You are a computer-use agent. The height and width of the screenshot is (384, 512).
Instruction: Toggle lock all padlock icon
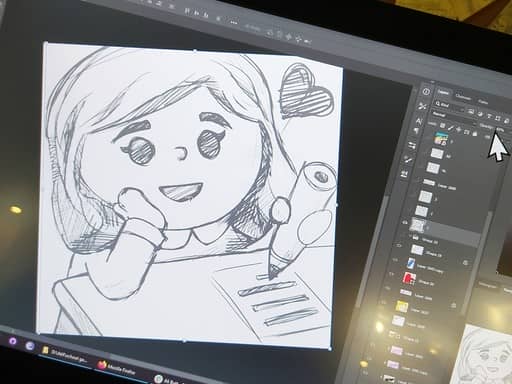475,133
